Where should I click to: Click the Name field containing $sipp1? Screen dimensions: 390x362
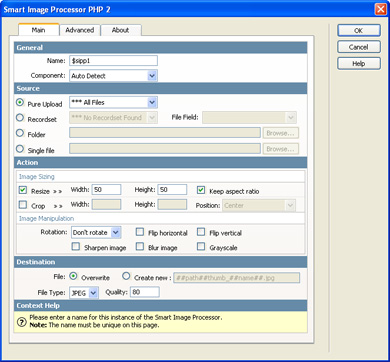pyautogui.click(x=113, y=61)
